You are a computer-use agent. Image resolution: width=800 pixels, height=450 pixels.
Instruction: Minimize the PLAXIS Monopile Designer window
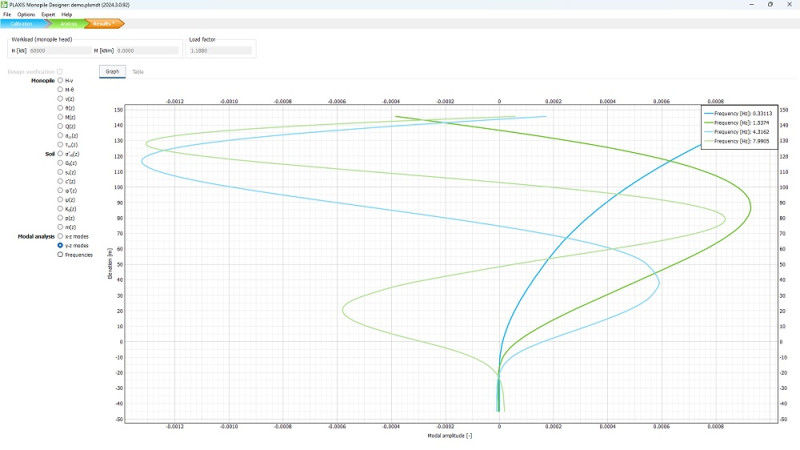[752, 5]
